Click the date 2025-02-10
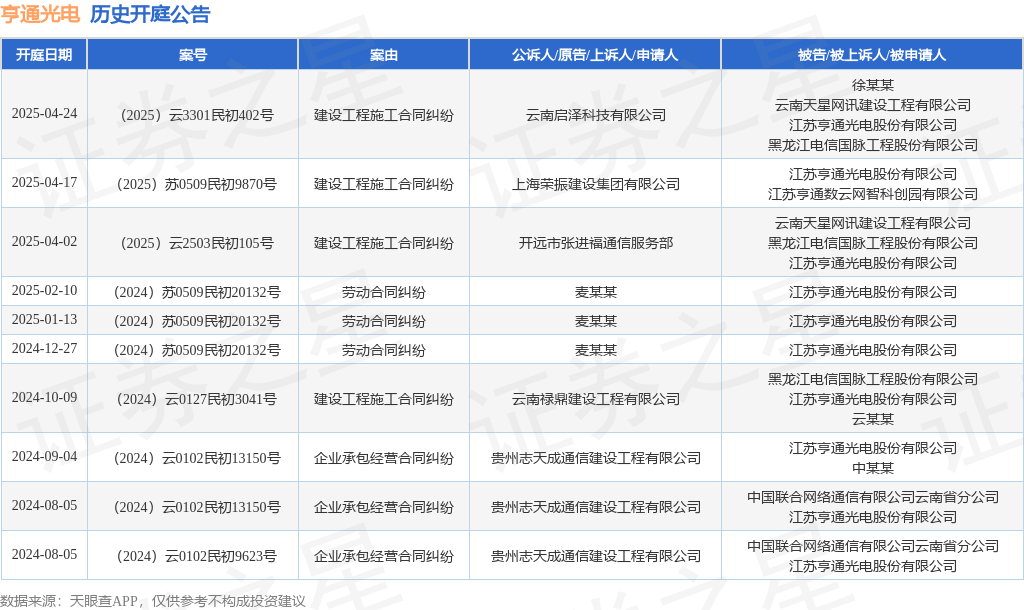 44,291
